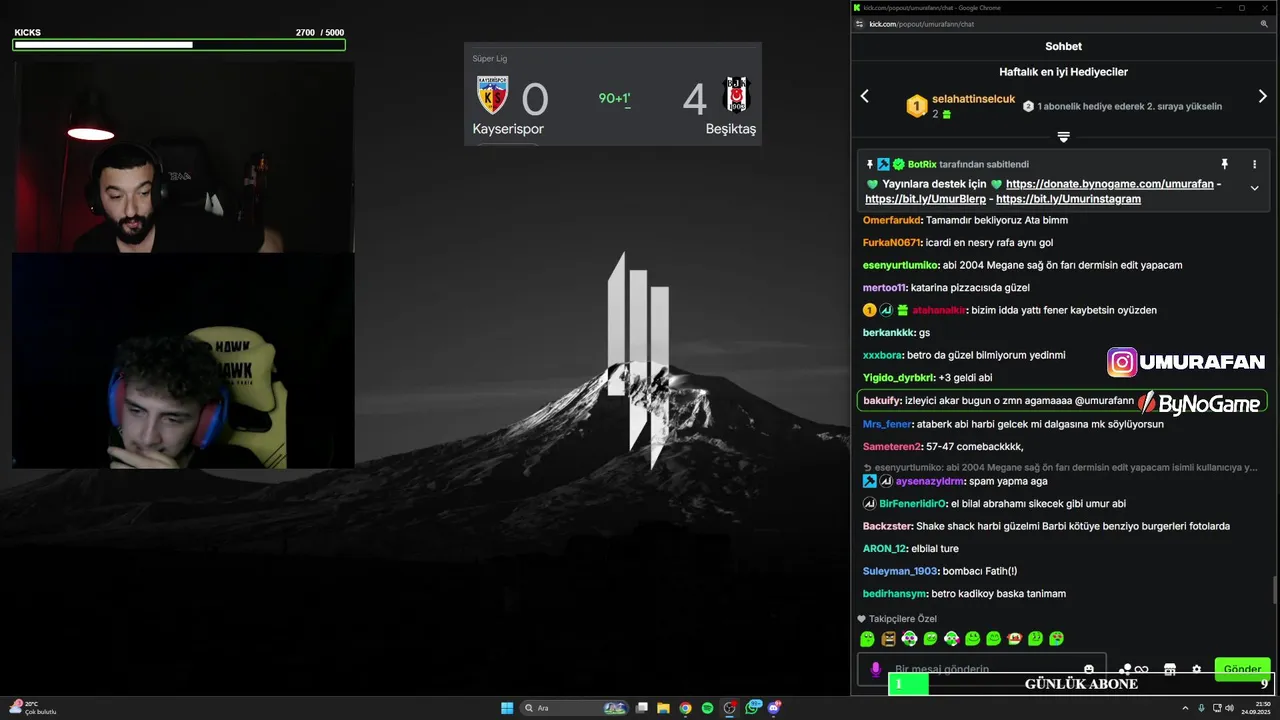Image resolution: width=1280 pixels, height=720 pixels.
Task: Open the emoji picker smiley icon
Action: coord(1089,669)
